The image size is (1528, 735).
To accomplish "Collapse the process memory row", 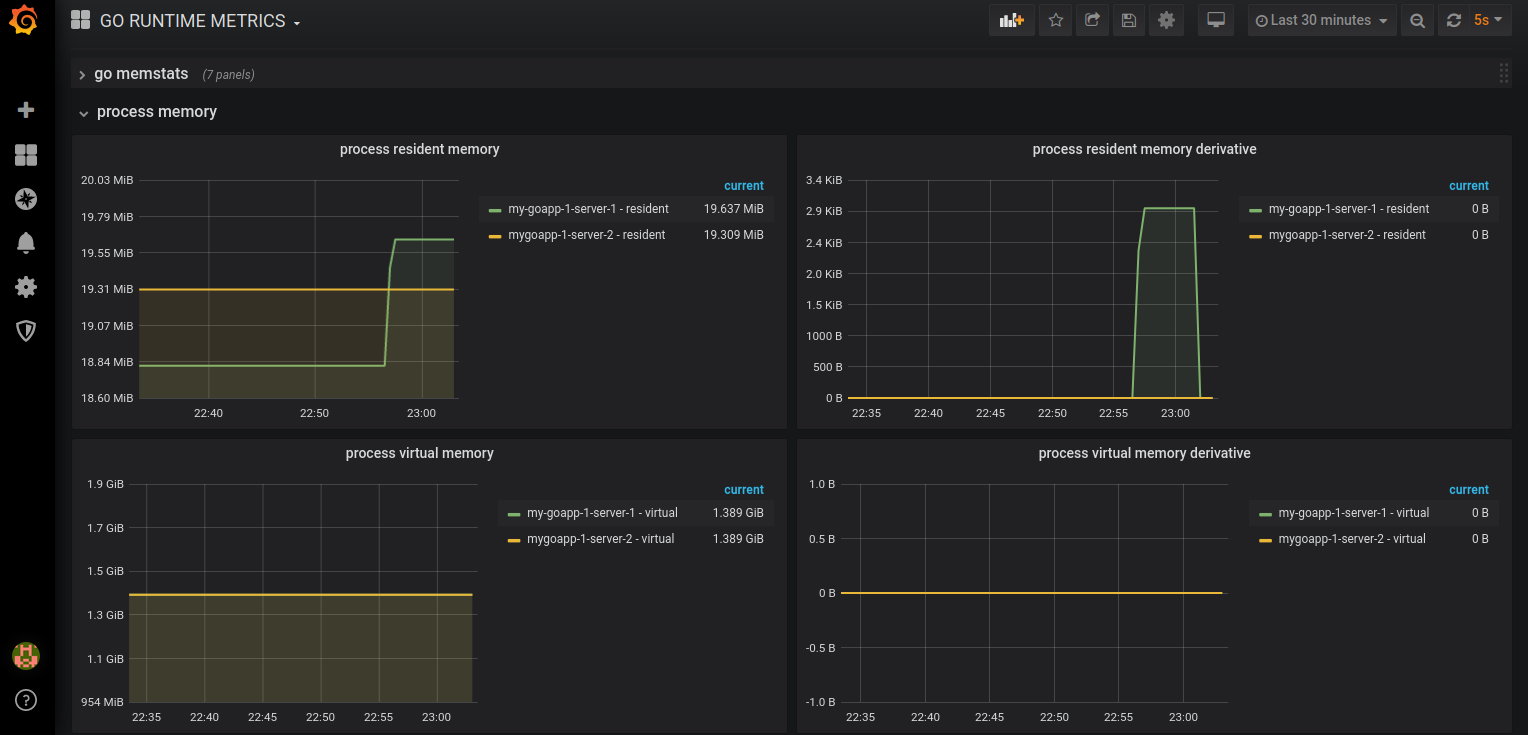I will coord(148,112).
